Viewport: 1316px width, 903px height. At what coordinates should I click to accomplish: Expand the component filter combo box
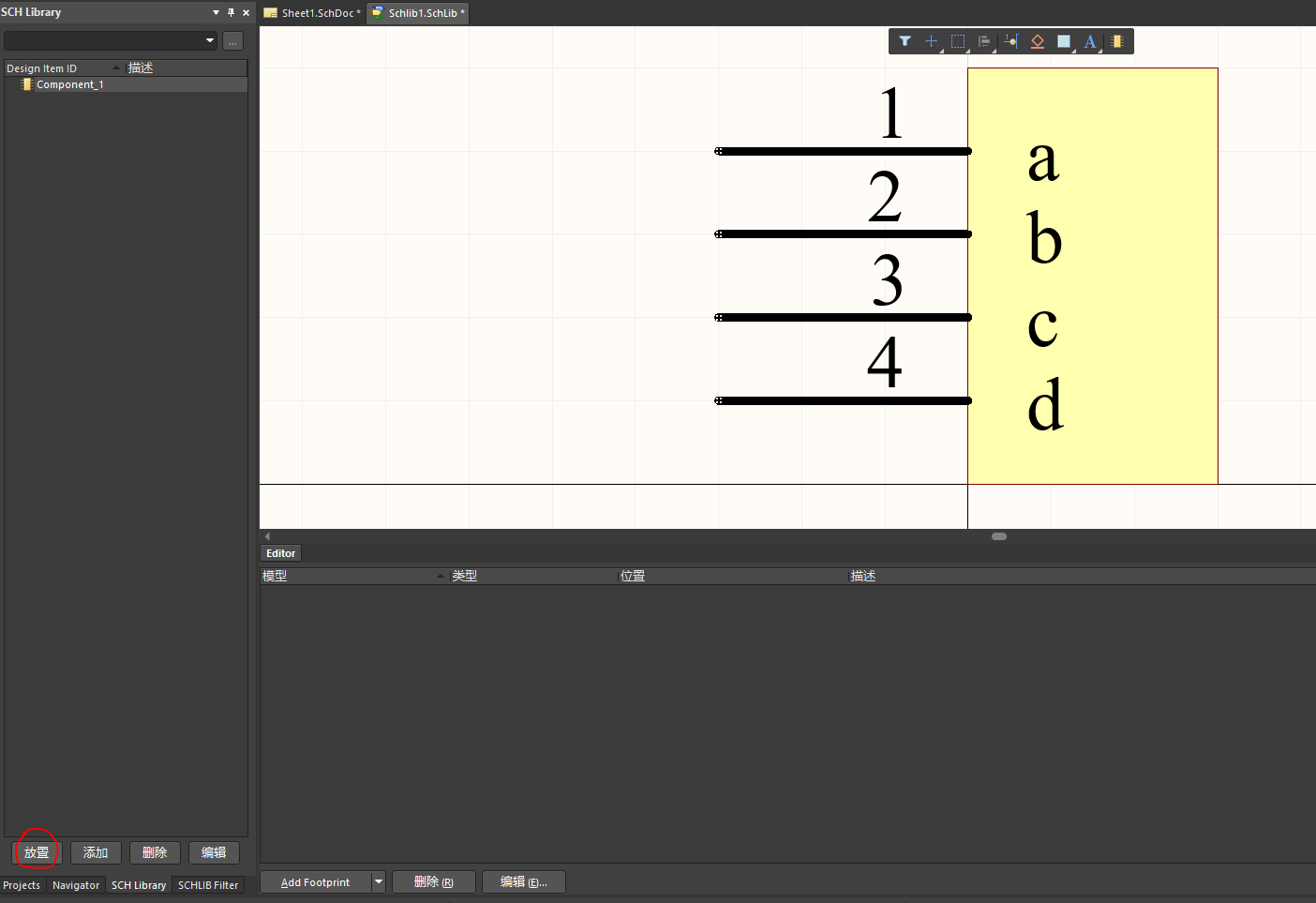pyautogui.click(x=210, y=41)
